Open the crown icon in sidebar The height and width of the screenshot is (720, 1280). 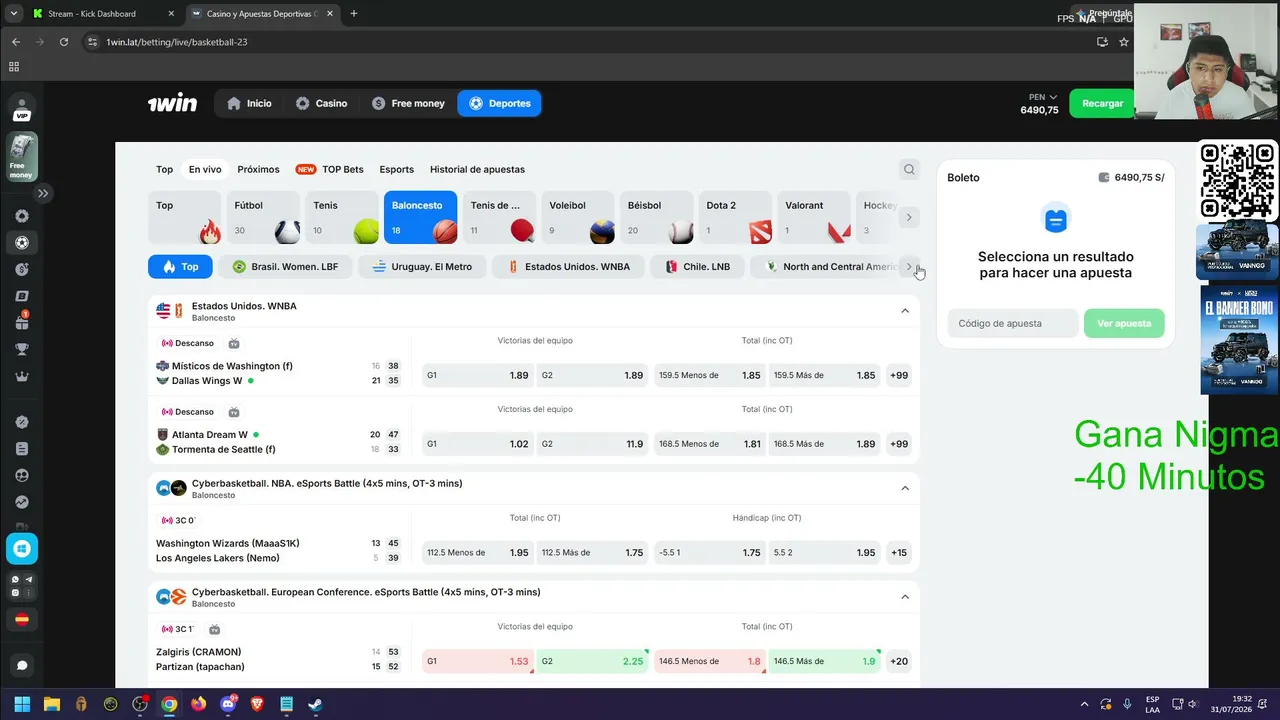click(x=22, y=377)
